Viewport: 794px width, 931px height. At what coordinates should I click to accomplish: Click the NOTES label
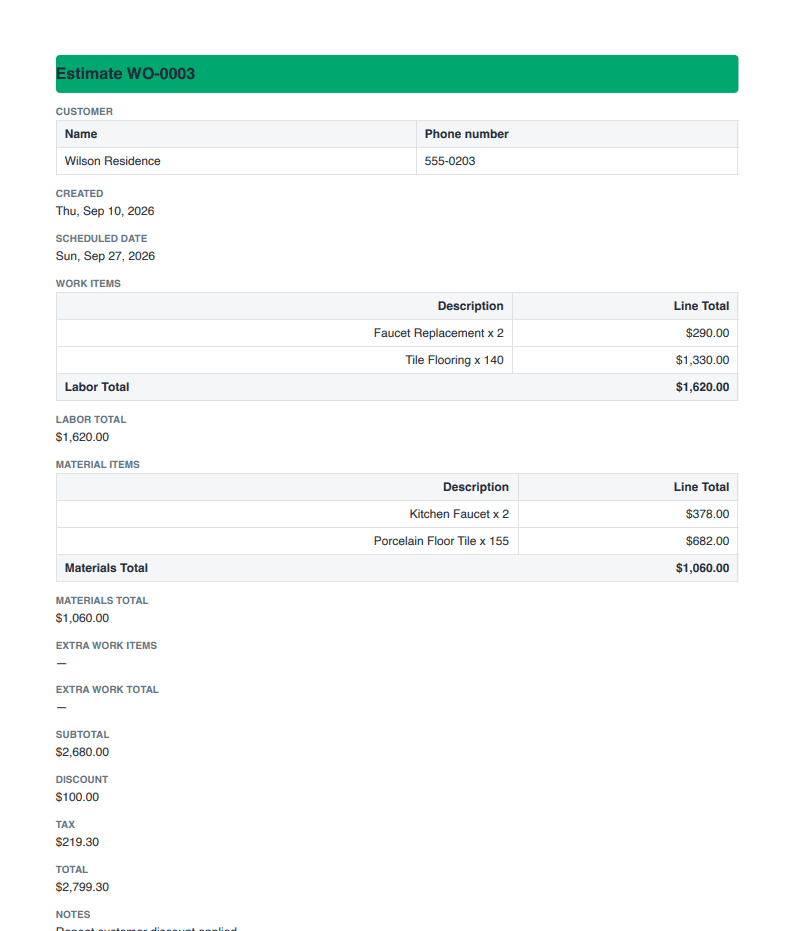point(73,915)
